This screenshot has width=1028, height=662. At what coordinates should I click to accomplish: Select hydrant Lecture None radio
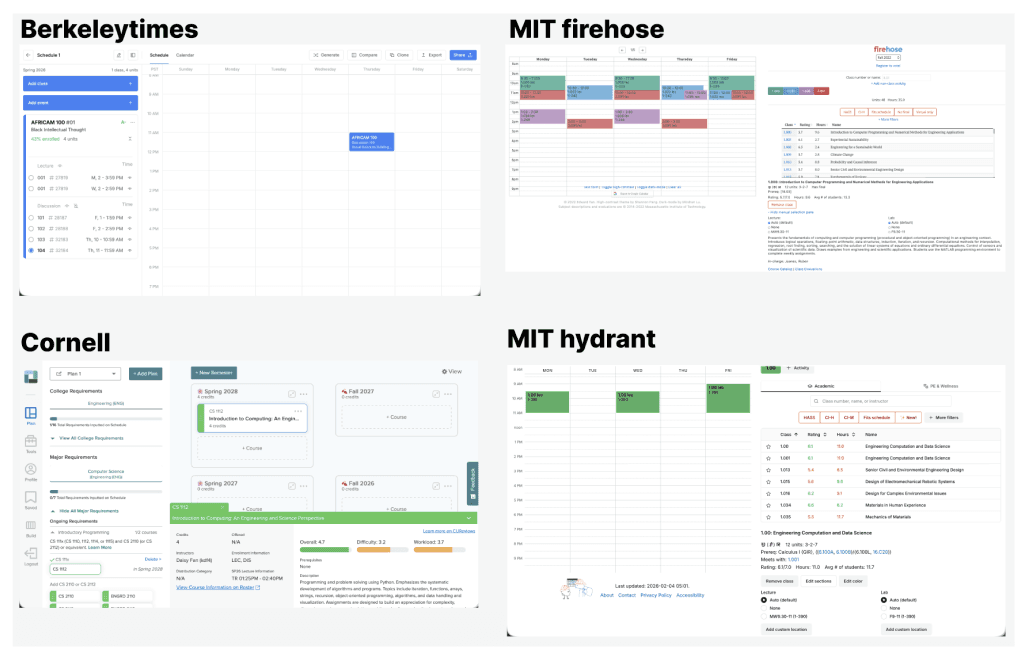(764, 608)
